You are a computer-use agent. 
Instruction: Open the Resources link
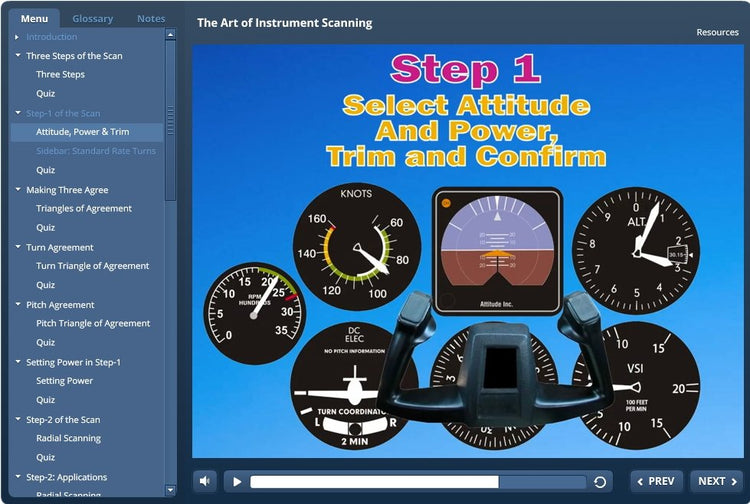point(717,32)
